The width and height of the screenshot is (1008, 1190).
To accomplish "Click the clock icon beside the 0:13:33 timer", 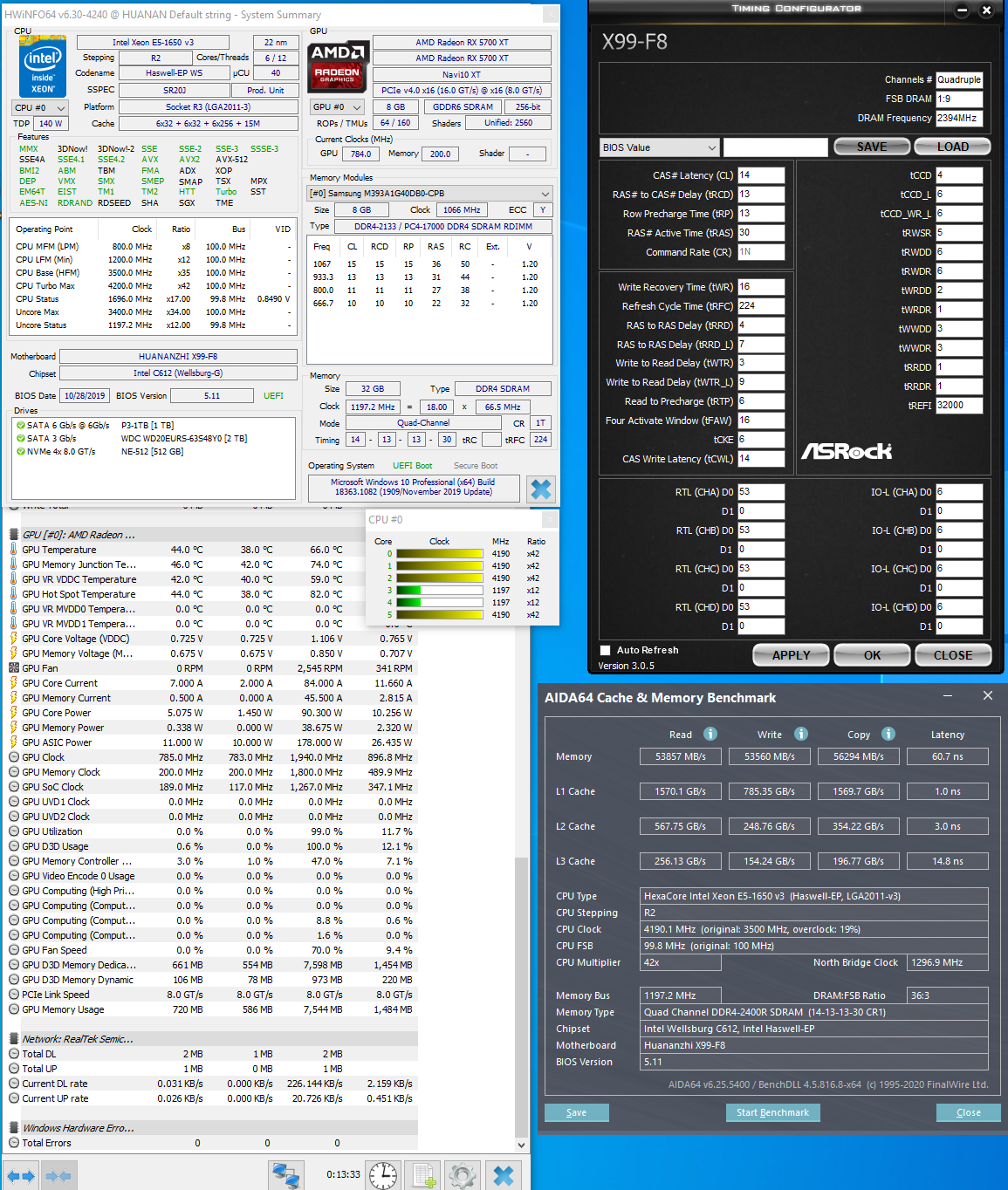I will tap(383, 1175).
